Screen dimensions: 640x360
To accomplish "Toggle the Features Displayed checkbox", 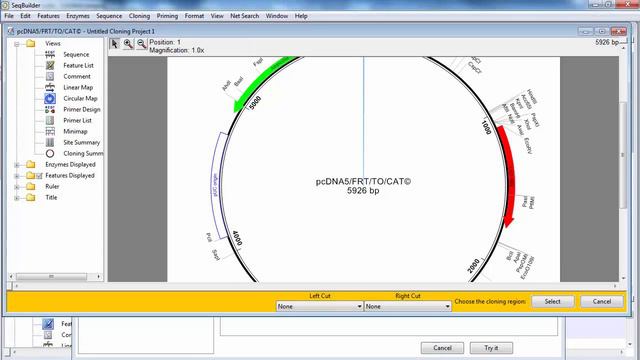I will click(39, 176).
